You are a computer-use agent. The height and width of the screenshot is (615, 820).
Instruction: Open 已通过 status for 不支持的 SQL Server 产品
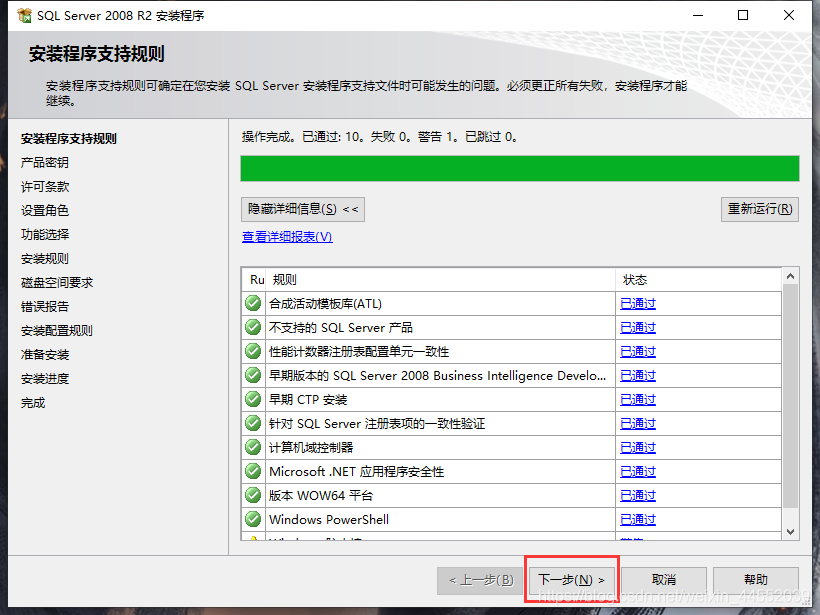tap(637, 328)
